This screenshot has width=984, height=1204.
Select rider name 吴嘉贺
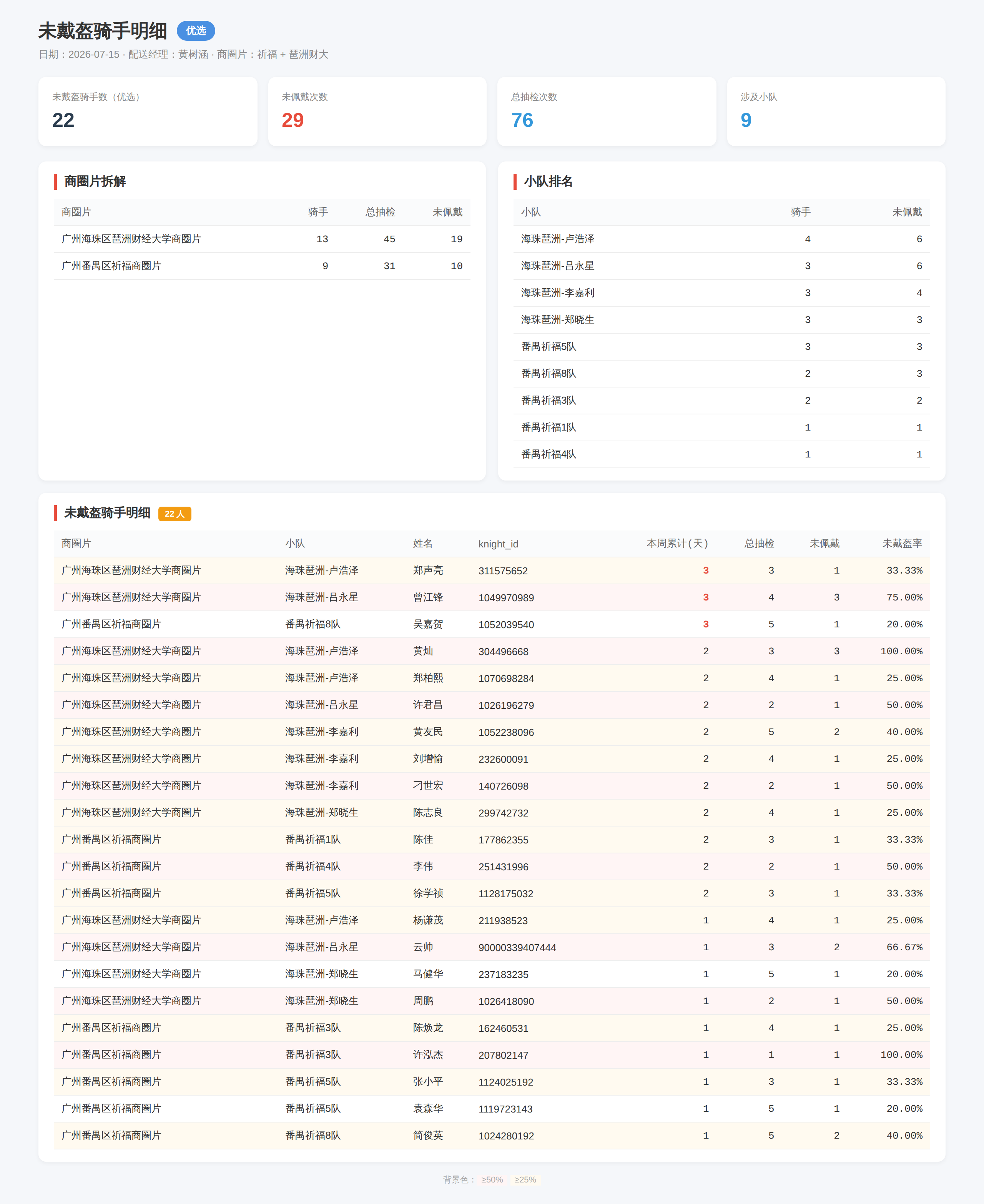pos(428,624)
